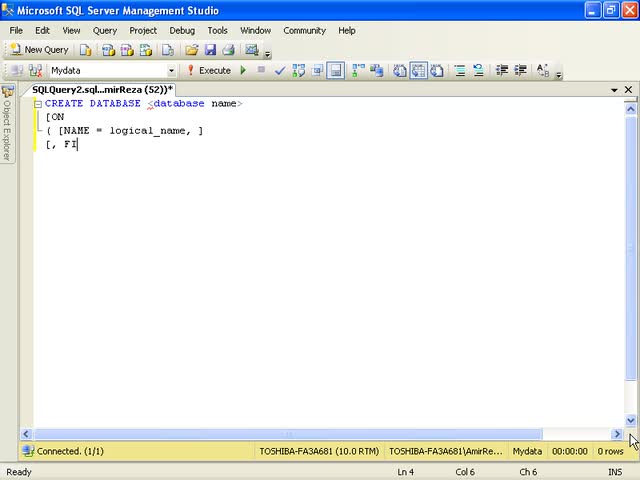The height and width of the screenshot is (480, 640).
Task: Open the Edit menu
Action: [42, 31]
